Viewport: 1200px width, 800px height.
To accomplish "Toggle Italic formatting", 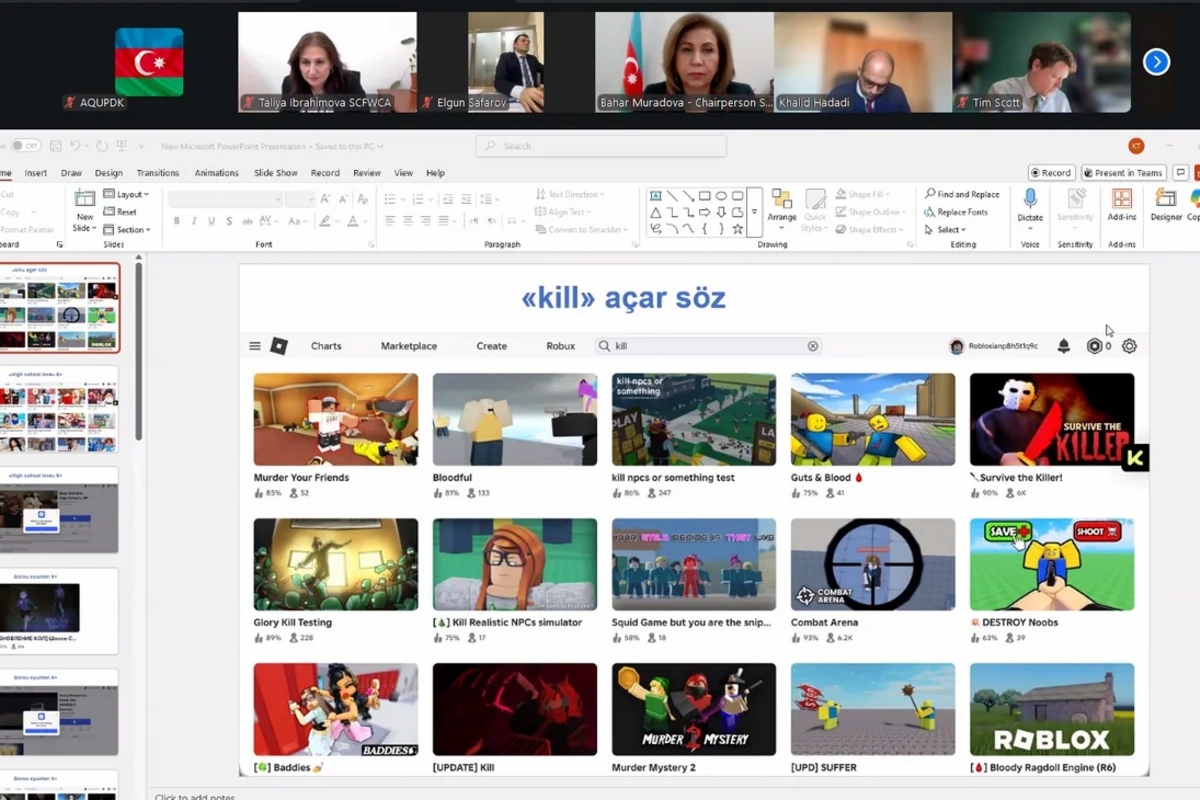I will point(194,220).
